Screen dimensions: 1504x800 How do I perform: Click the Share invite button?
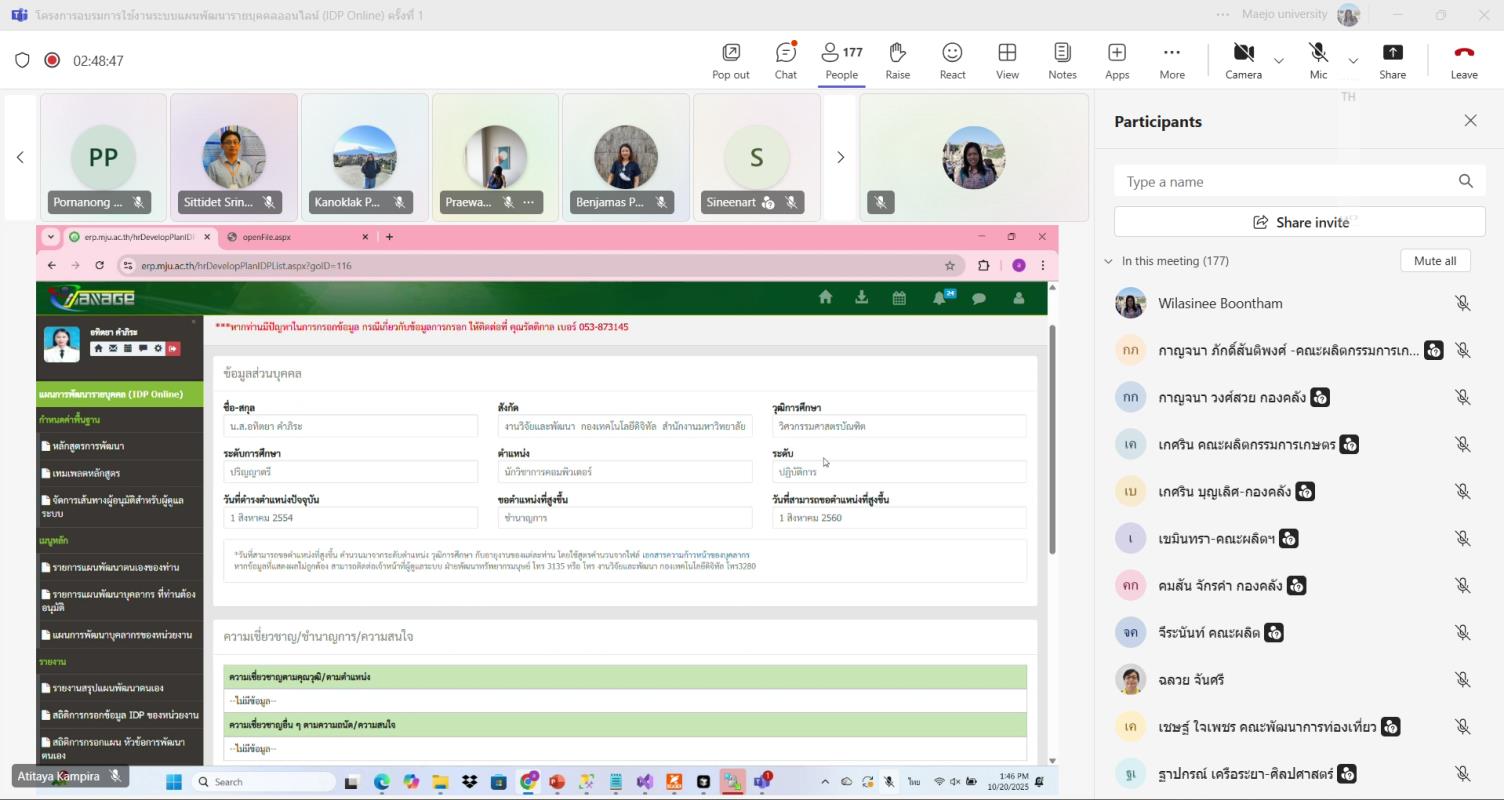[1299, 222]
